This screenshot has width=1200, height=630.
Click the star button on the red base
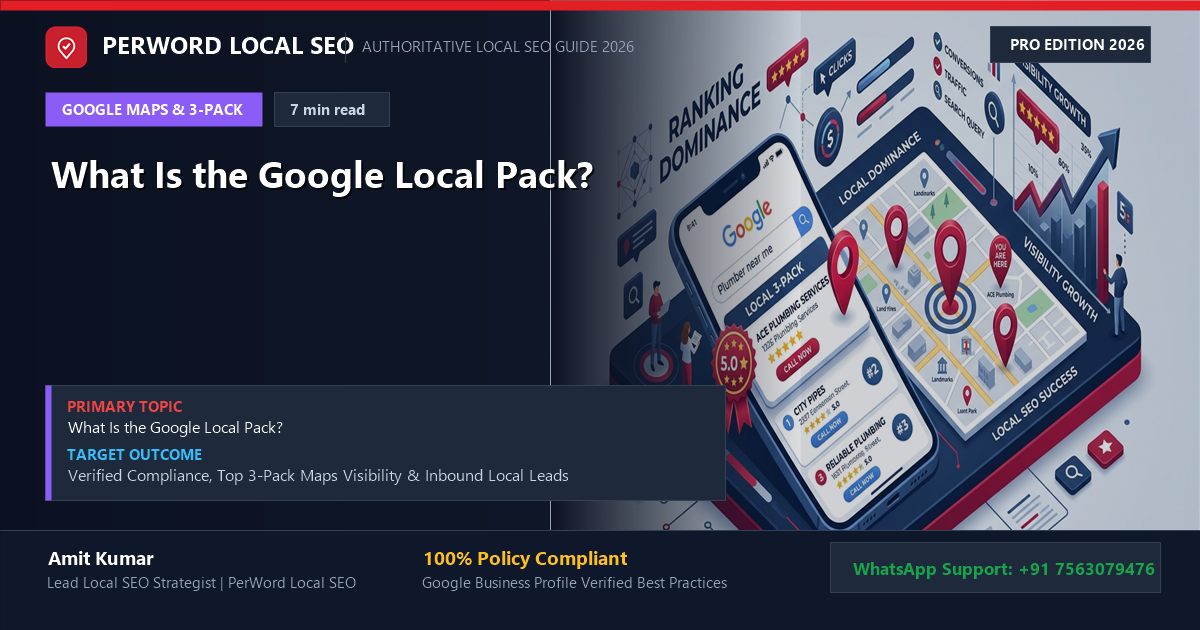pyautogui.click(x=1105, y=447)
